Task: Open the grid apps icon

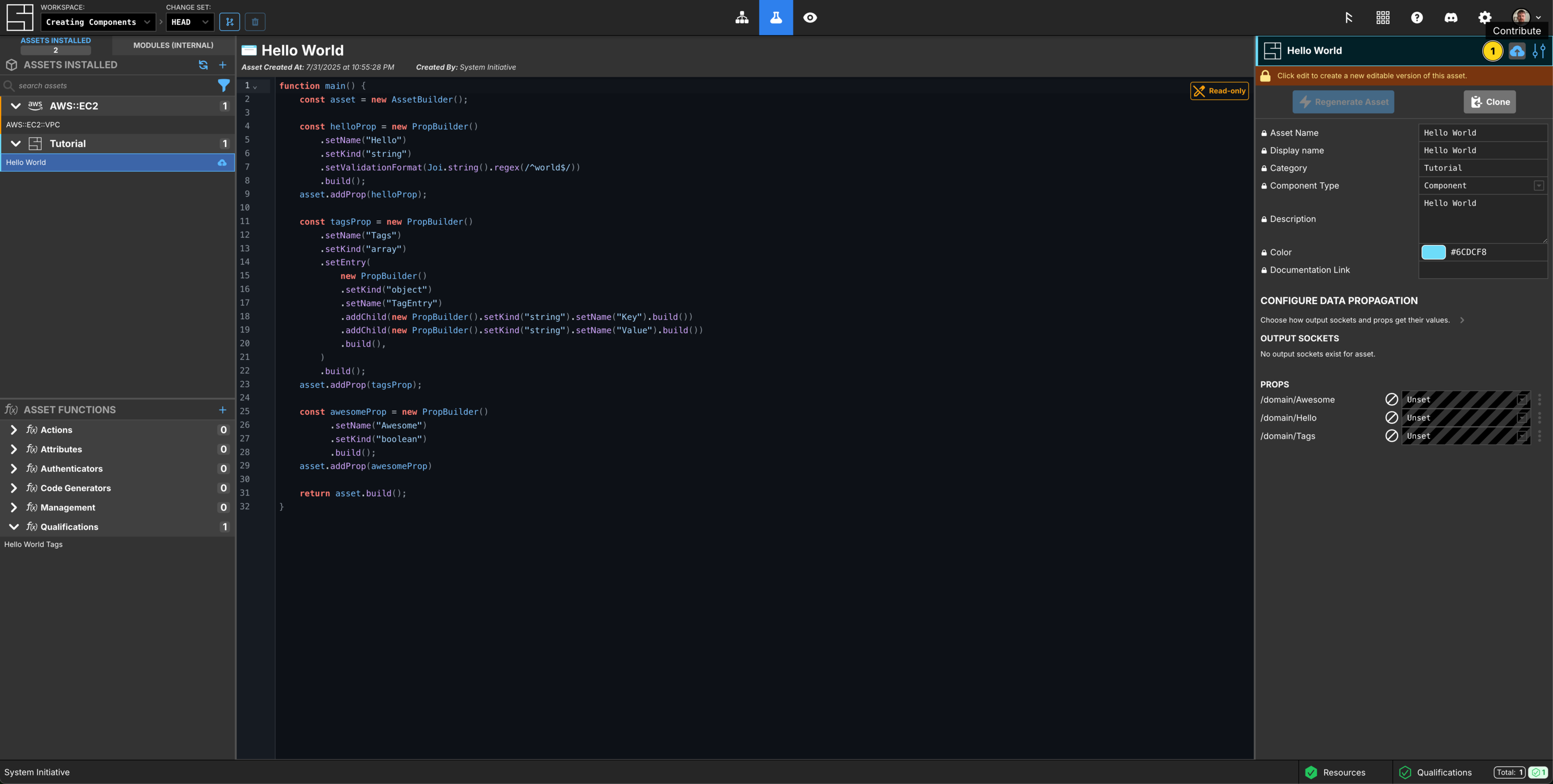Action: tap(1383, 17)
